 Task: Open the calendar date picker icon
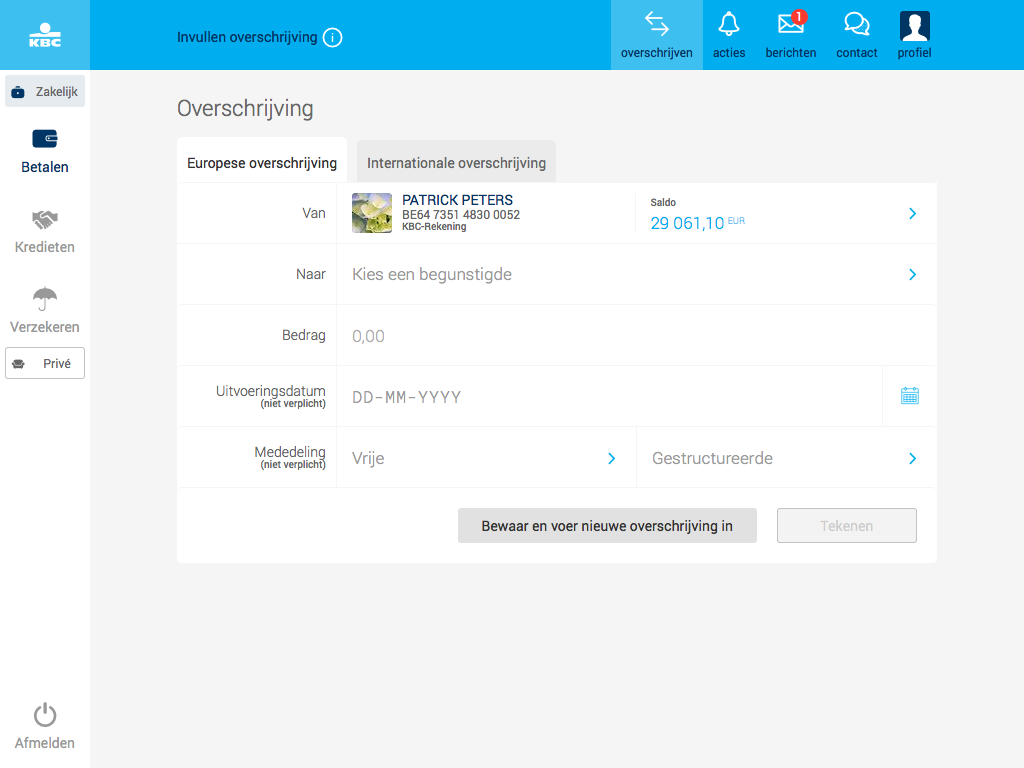point(909,396)
